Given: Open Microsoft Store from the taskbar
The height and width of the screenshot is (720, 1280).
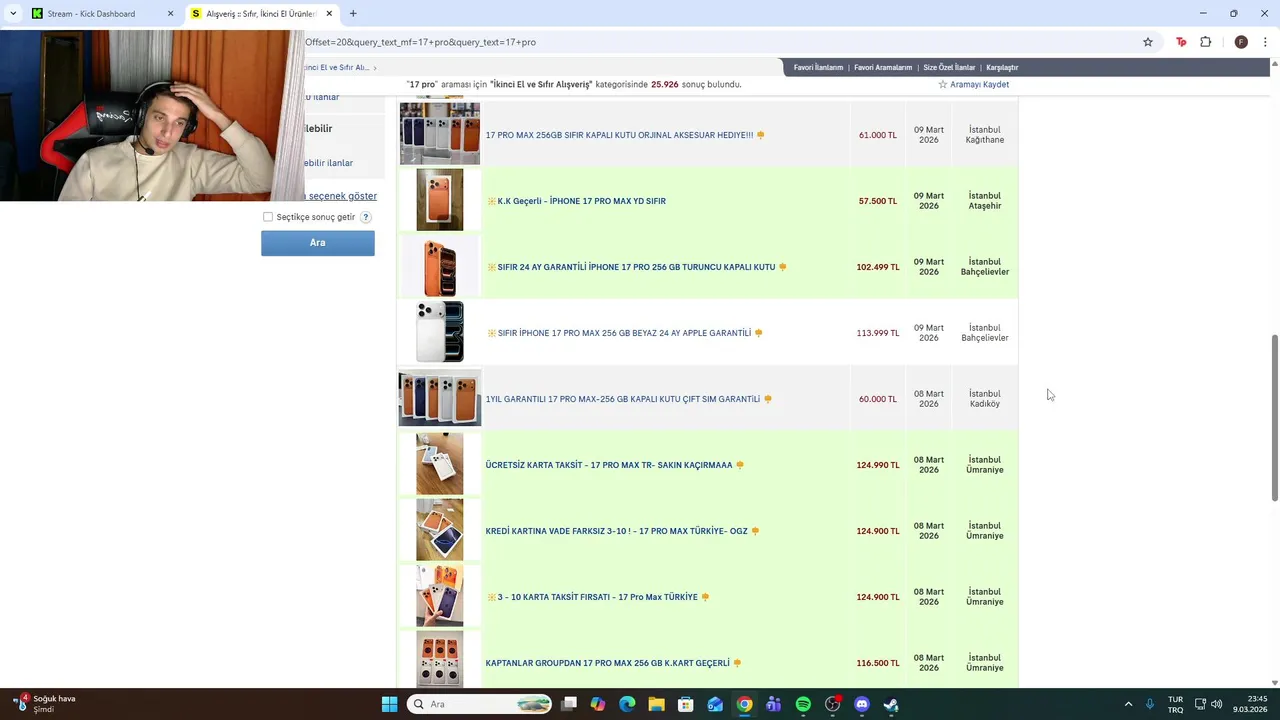Looking at the screenshot, I should 686,704.
